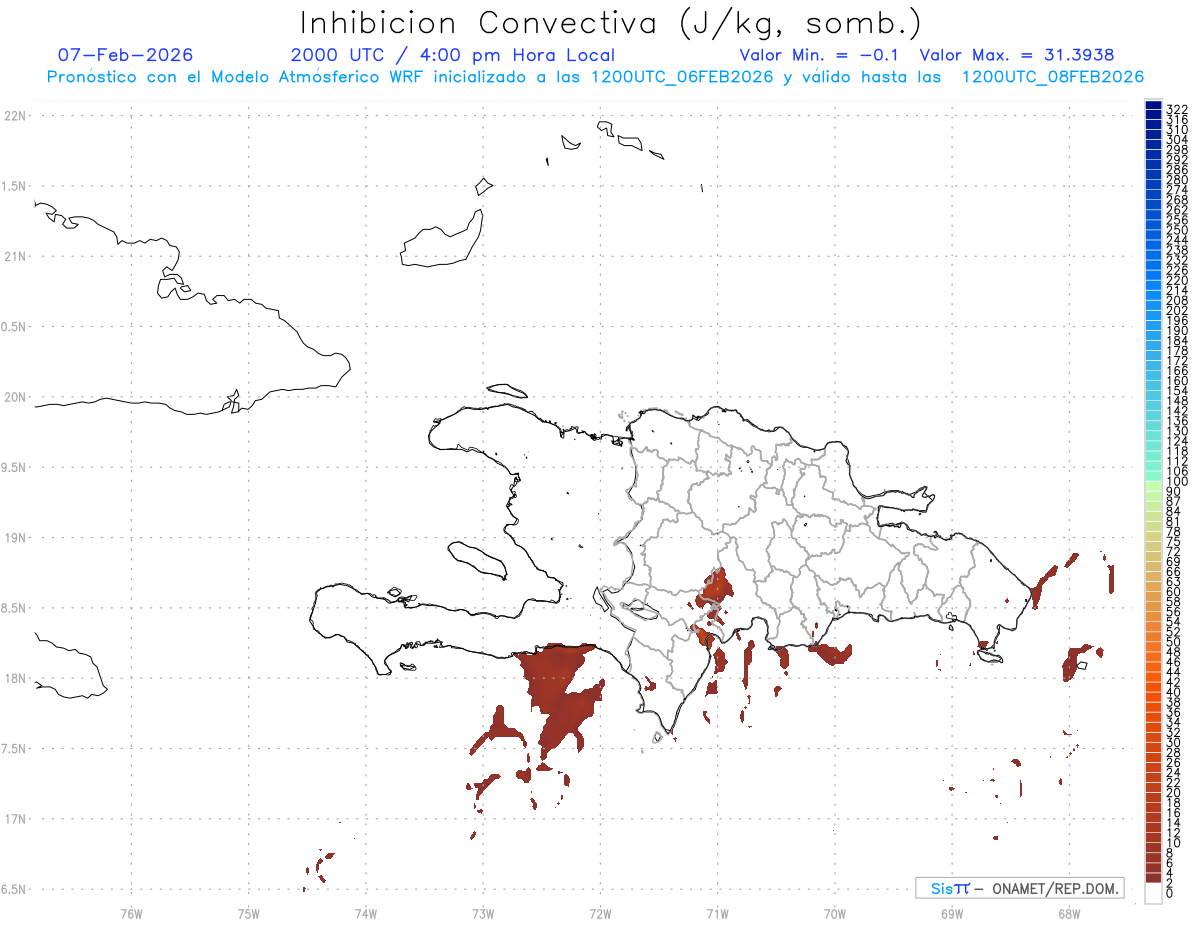Click the "19N" latitude label
Viewport: 1200px width, 927px height.
tap(15, 538)
